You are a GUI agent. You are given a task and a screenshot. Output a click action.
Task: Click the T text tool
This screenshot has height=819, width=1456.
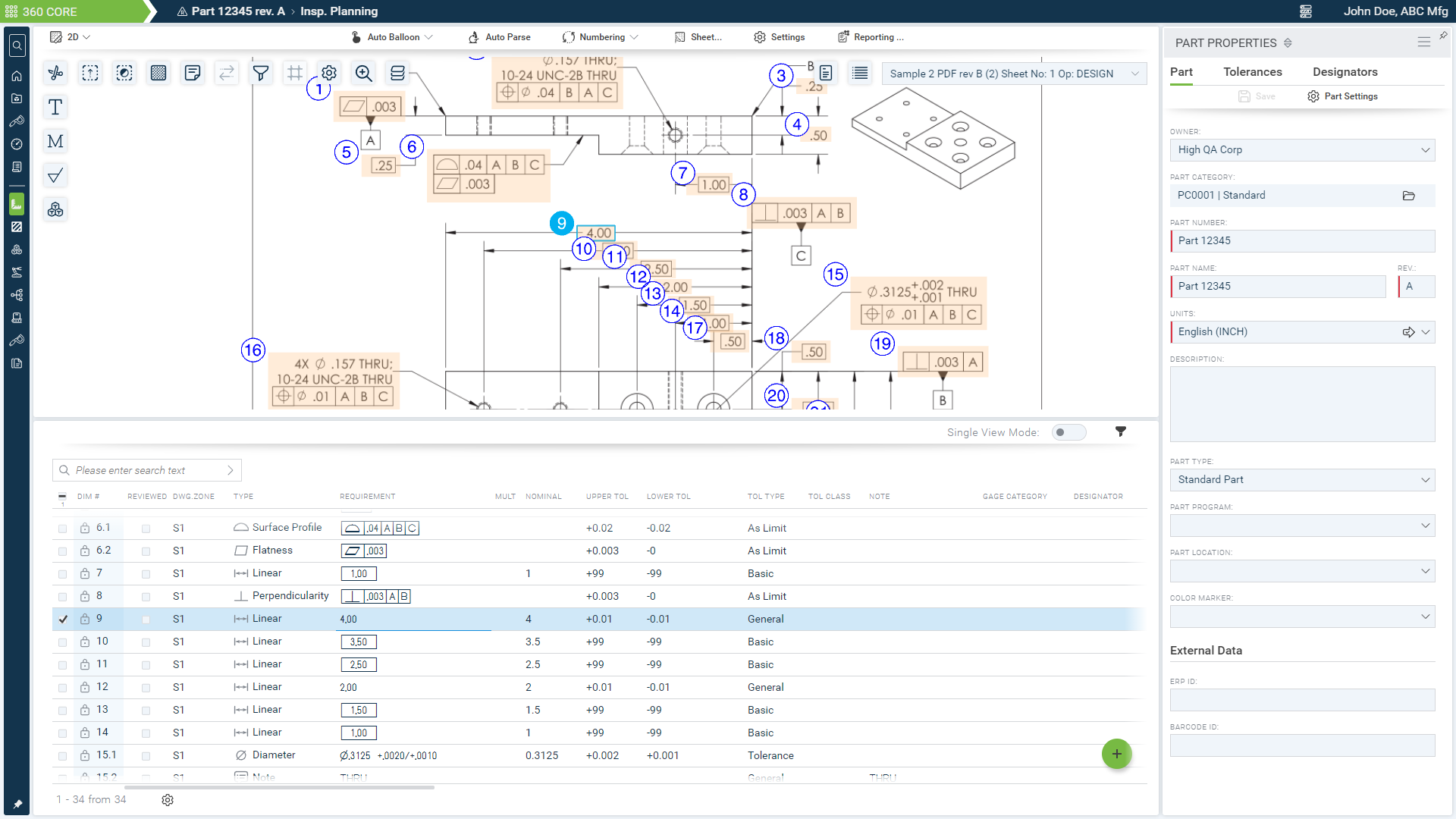(55, 107)
